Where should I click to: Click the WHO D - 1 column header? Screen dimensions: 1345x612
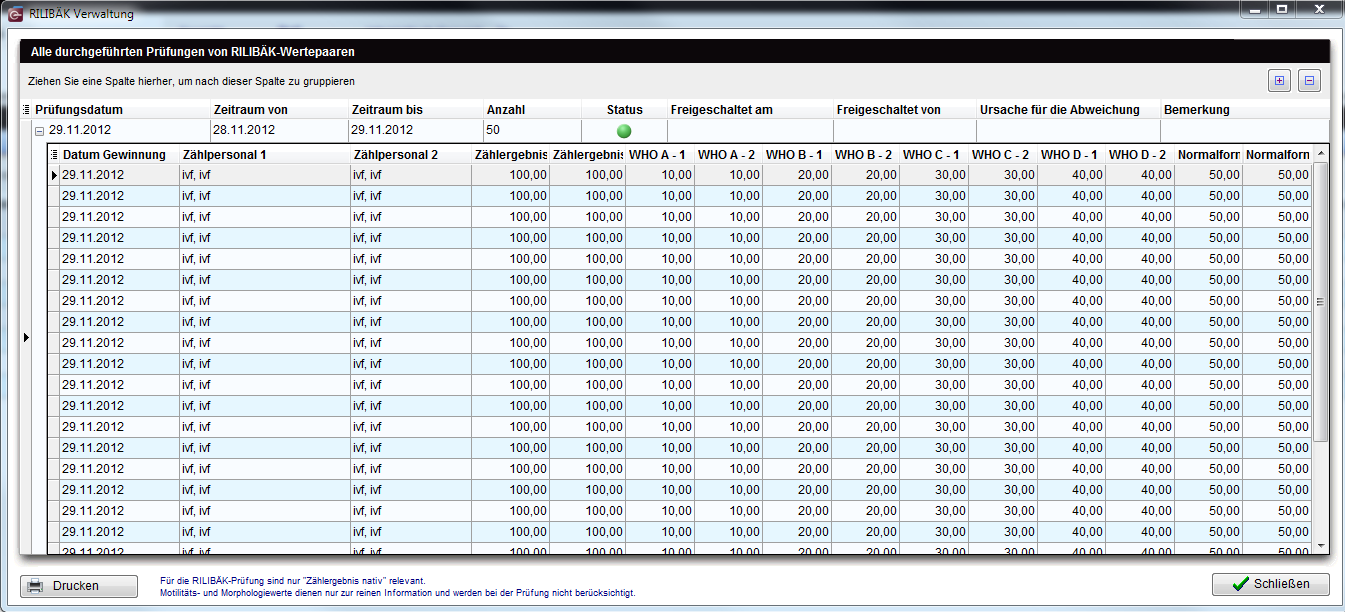1072,154
